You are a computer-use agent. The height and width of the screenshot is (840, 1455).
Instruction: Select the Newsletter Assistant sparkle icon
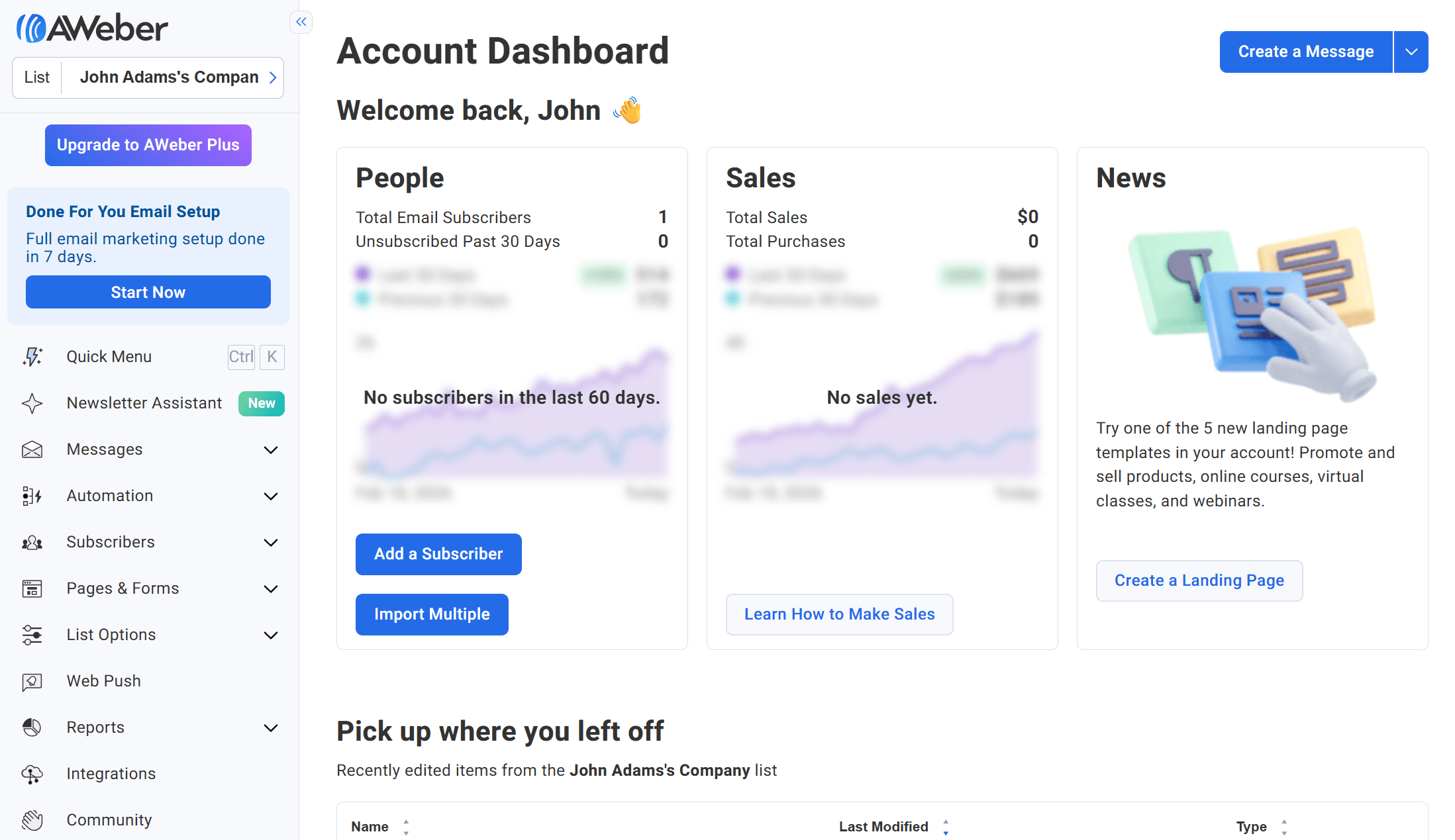(32, 403)
